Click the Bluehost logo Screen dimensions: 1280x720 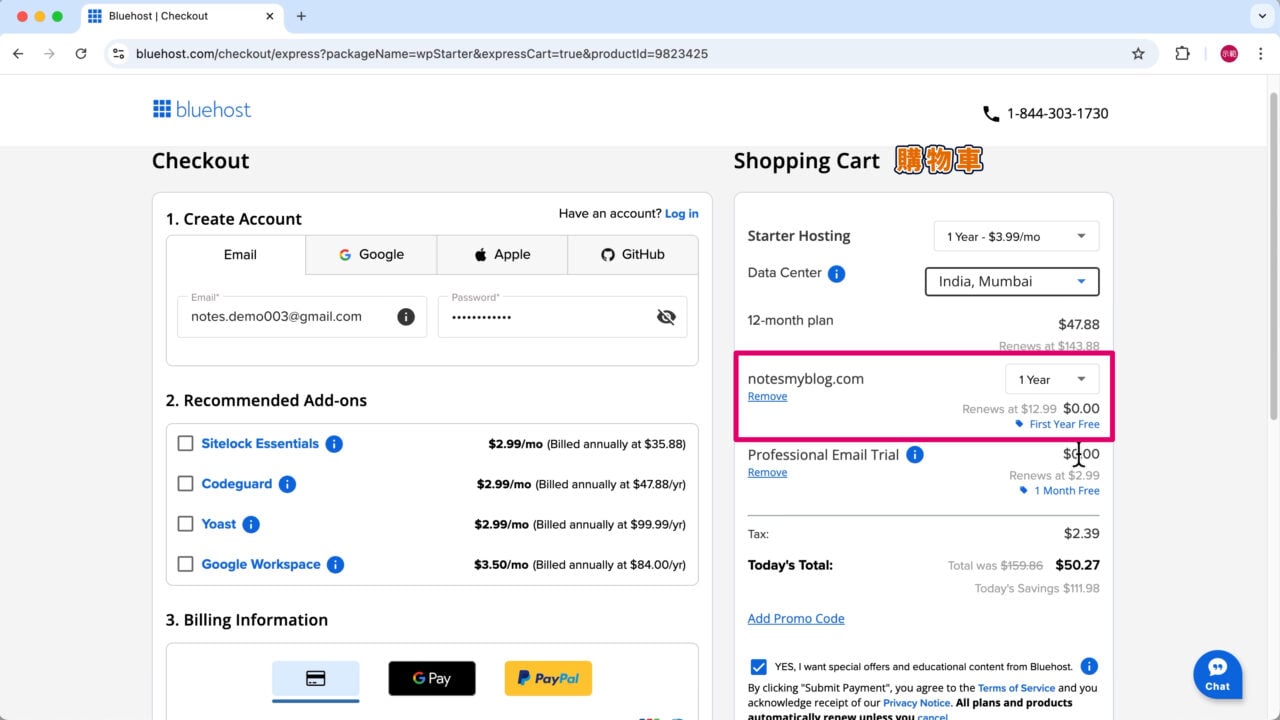(x=202, y=110)
